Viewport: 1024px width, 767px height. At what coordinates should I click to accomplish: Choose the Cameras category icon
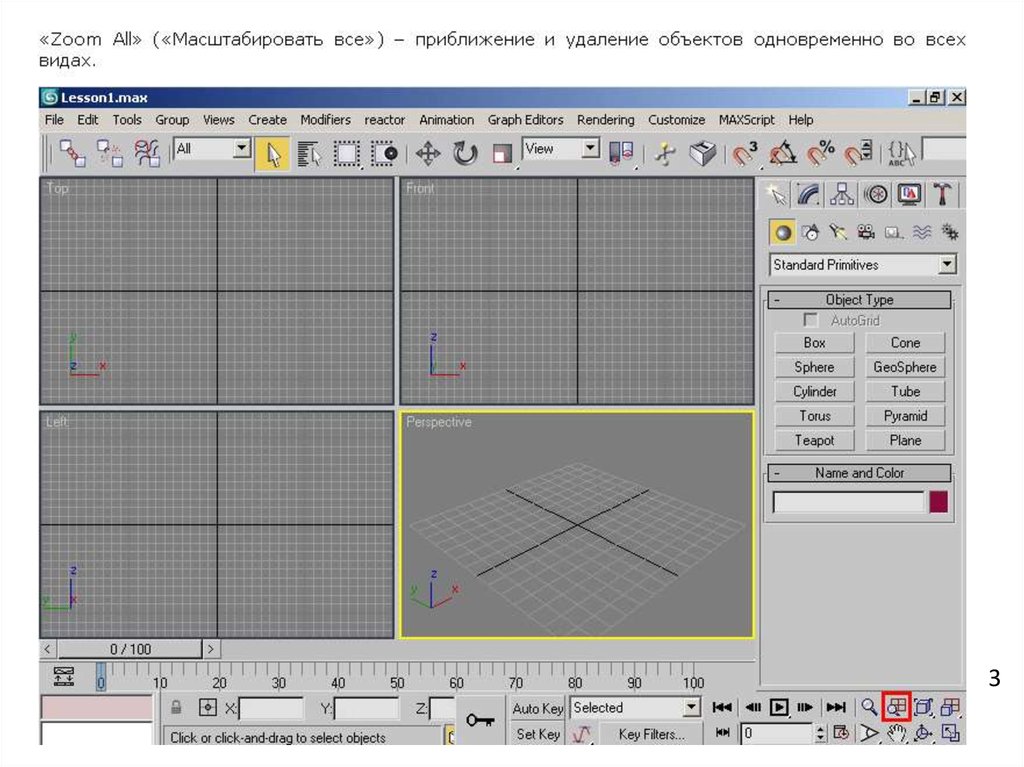866,232
